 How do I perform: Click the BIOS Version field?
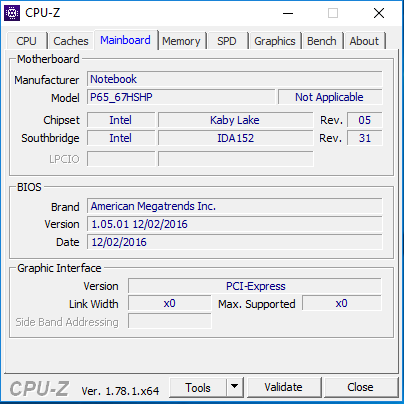coord(235,224)
